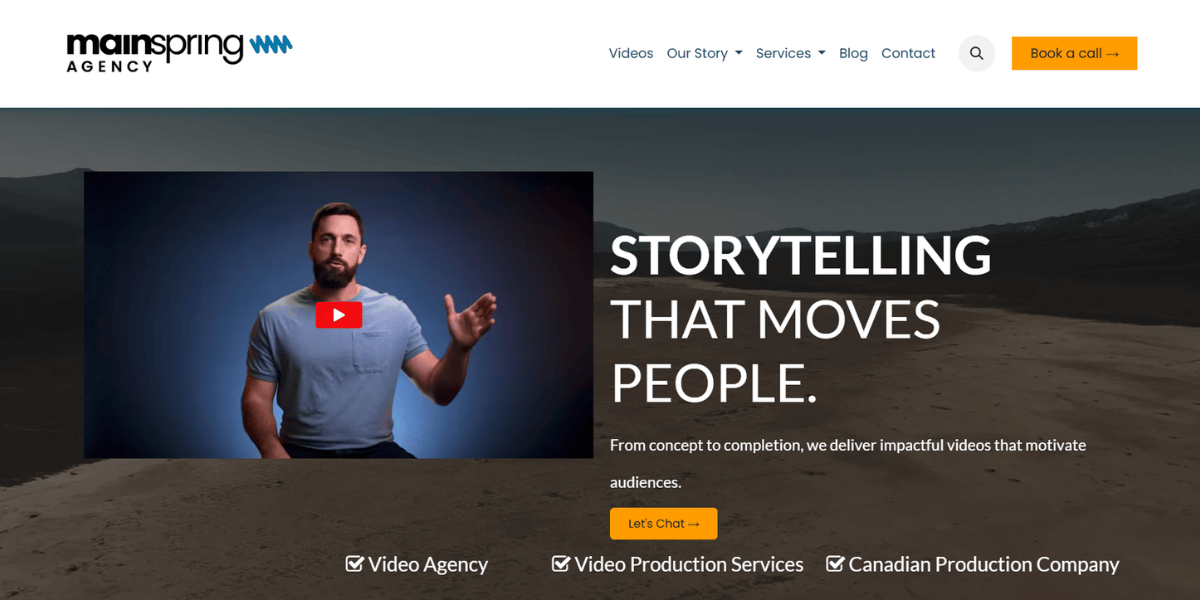Open the Our Story menu label
The height and width of the screenshot is (600, 1200).
click(697, 53)
